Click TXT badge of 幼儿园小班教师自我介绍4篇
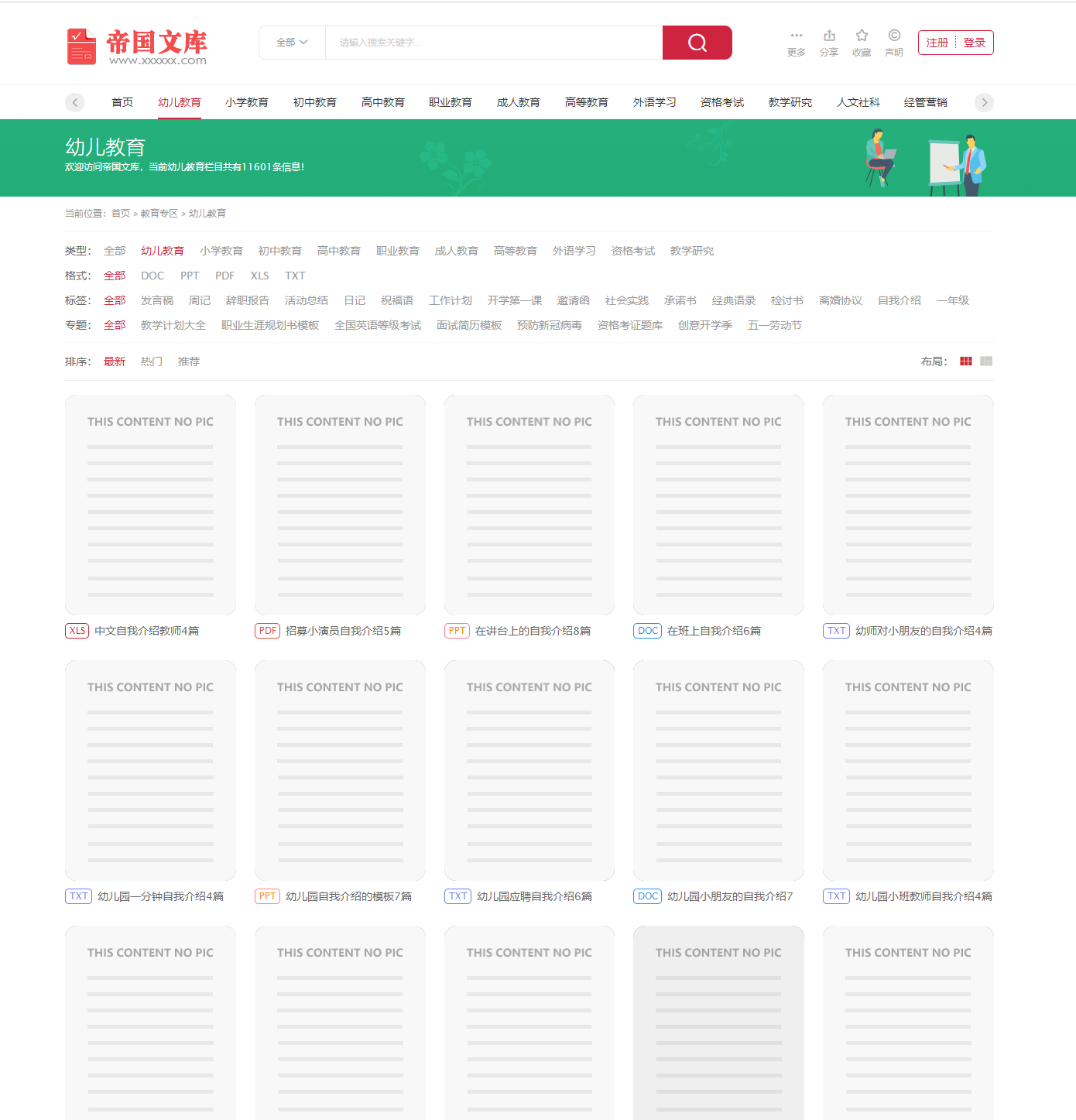1076x1120 pixels. pyautogui.click(x=837, y=896)
